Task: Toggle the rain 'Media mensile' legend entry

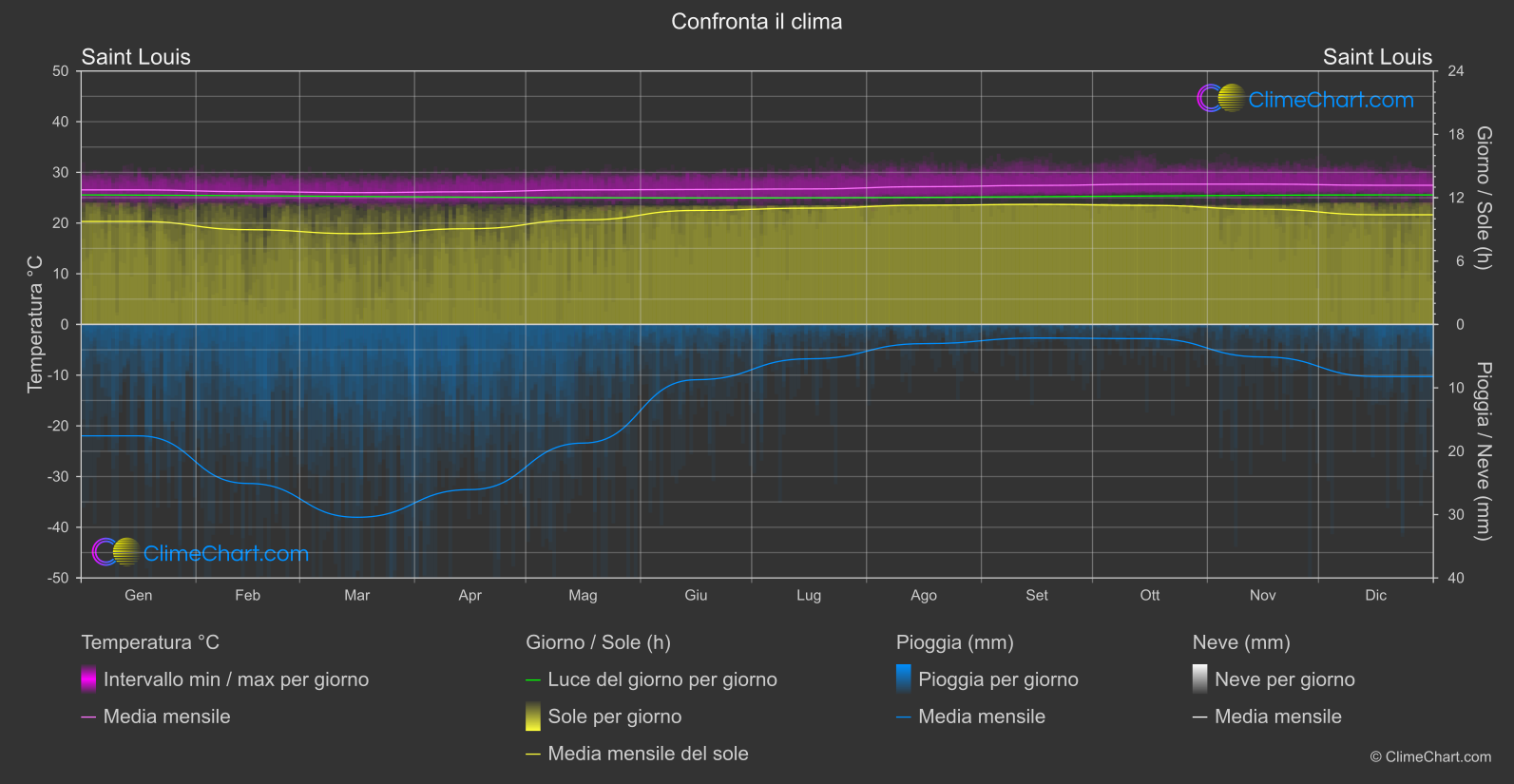Action: (982, 717)
